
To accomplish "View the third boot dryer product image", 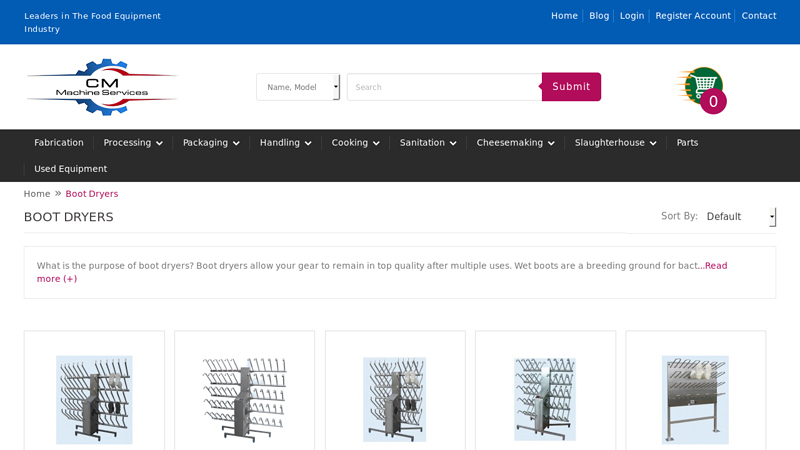I will tap(395, 399).
